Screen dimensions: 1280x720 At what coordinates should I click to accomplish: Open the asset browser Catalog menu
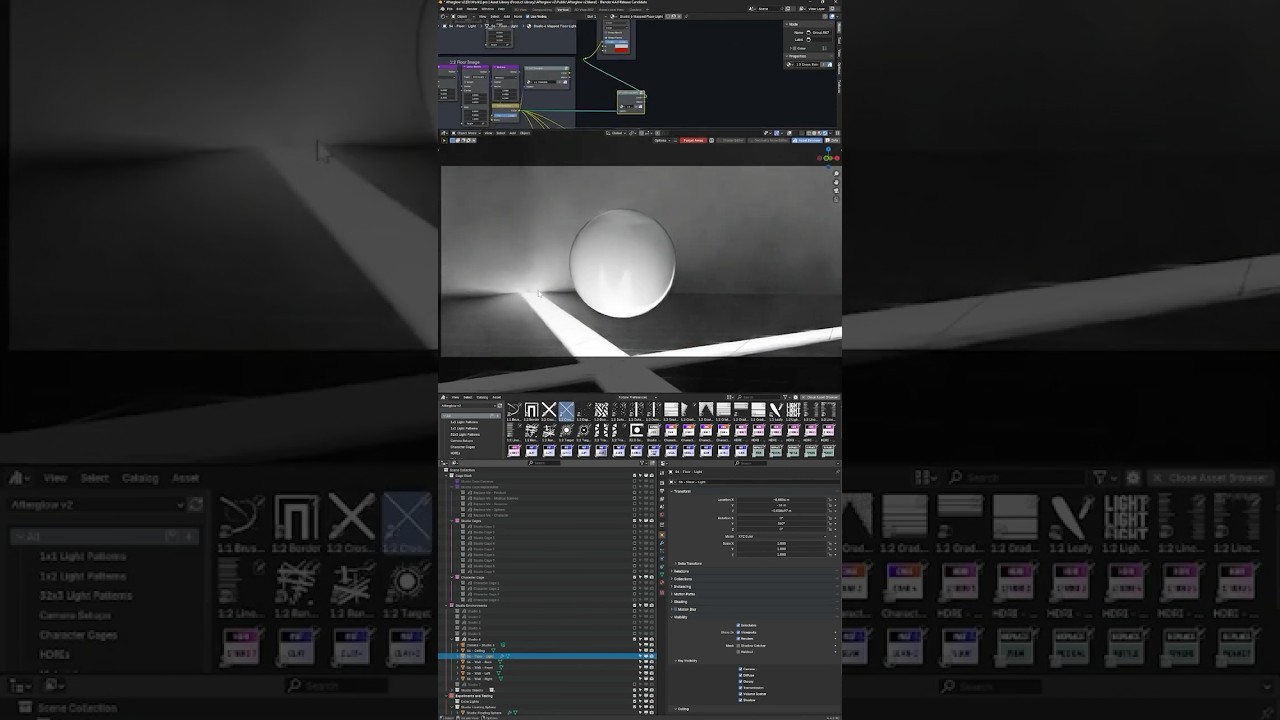482,397
